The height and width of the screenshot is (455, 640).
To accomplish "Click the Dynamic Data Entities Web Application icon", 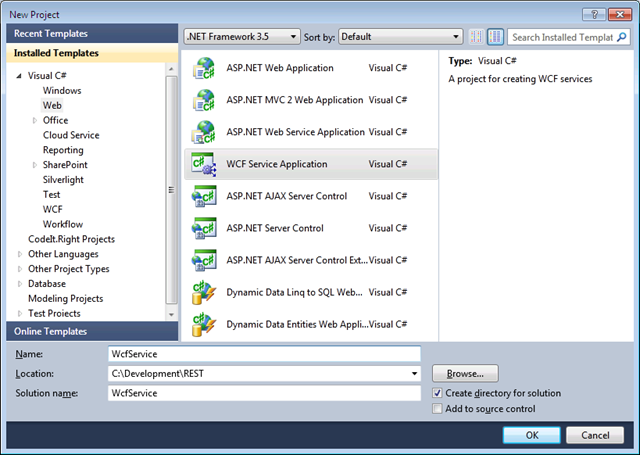I will point(204,324).
